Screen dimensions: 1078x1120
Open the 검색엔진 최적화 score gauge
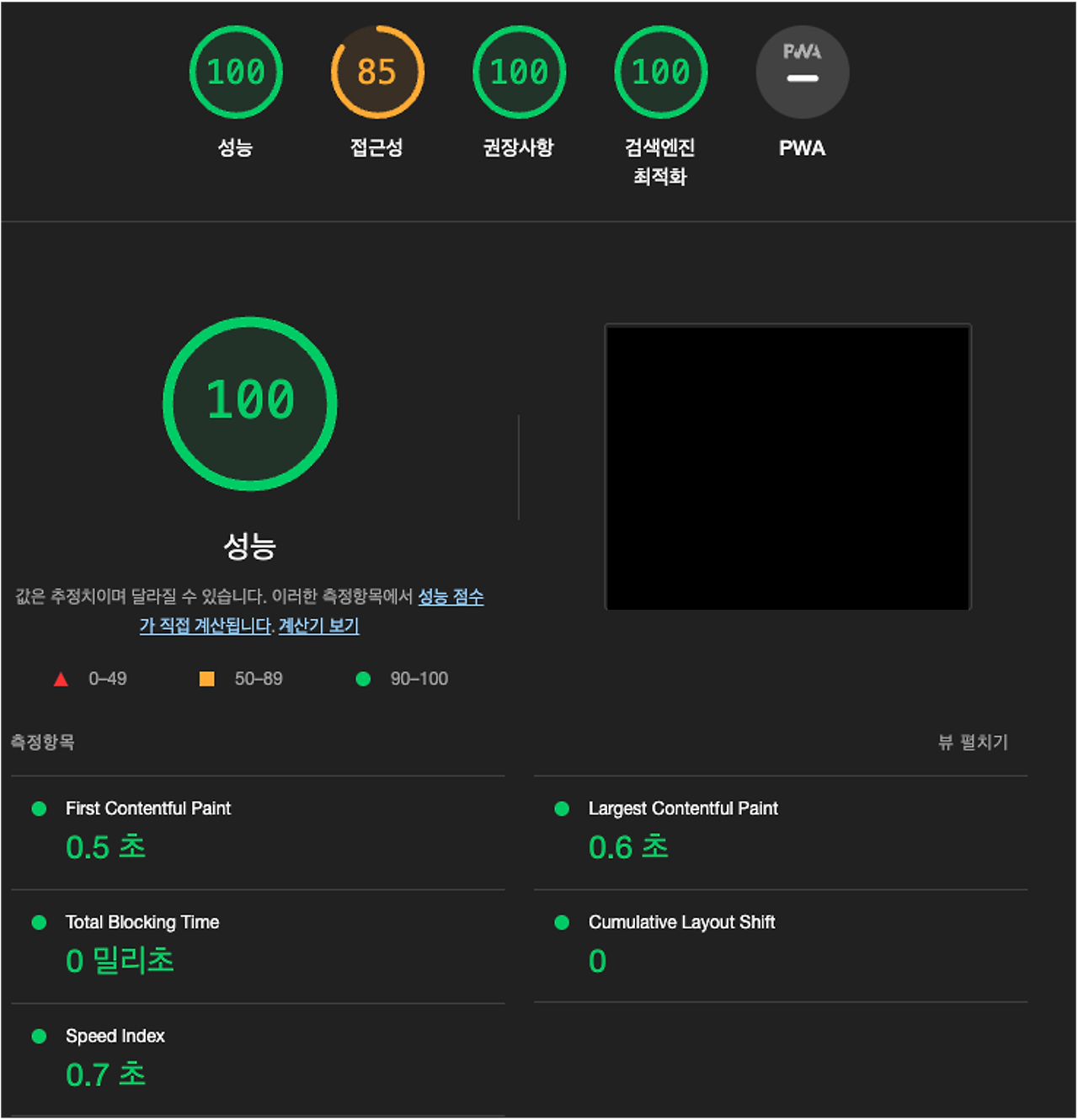tap(661, 72)
